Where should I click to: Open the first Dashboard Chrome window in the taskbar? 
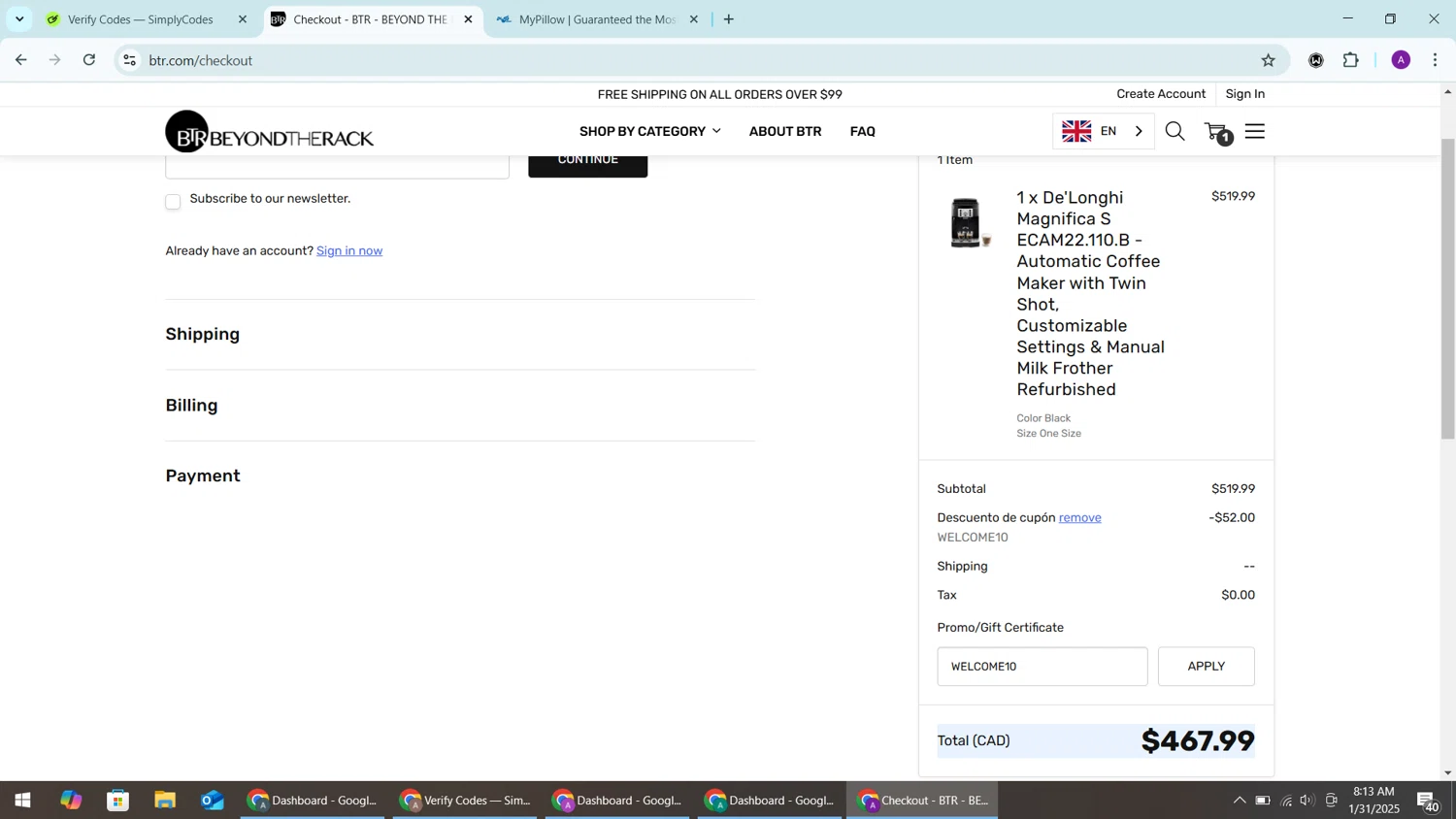(x=313, y=801)
